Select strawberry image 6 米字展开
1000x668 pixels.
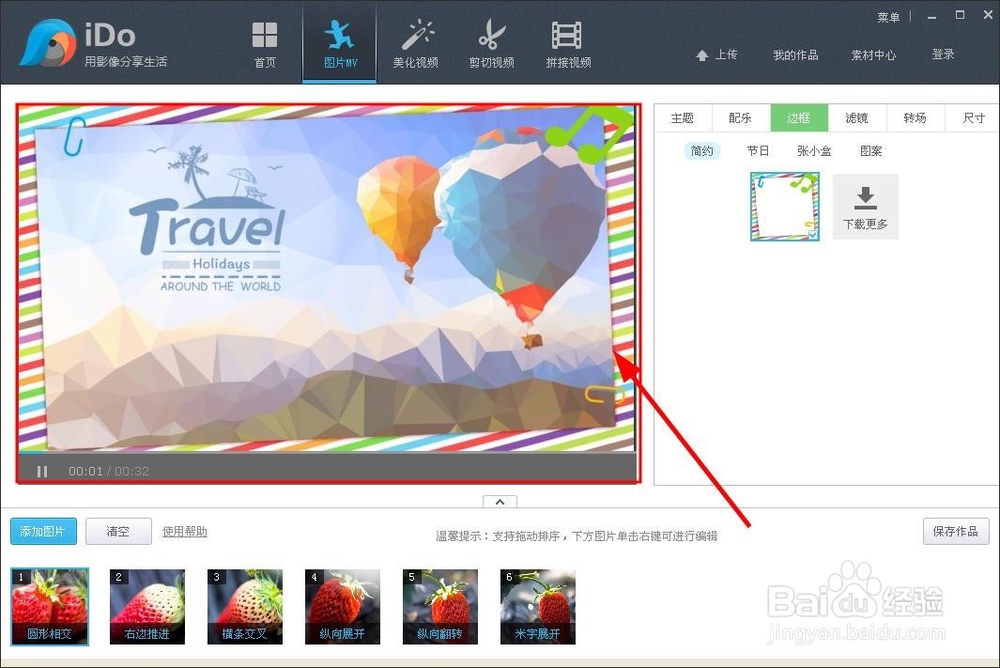538,607
